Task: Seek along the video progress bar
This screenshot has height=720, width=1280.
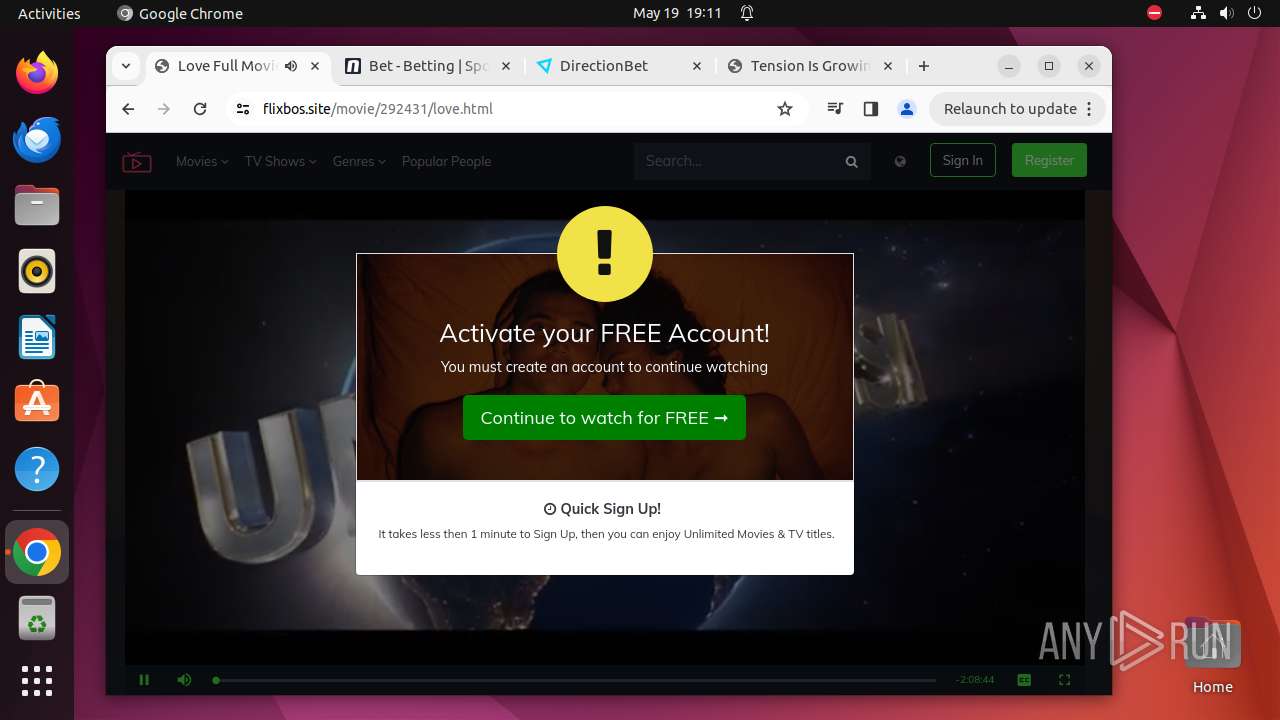Action: click(x=575, y=680)
